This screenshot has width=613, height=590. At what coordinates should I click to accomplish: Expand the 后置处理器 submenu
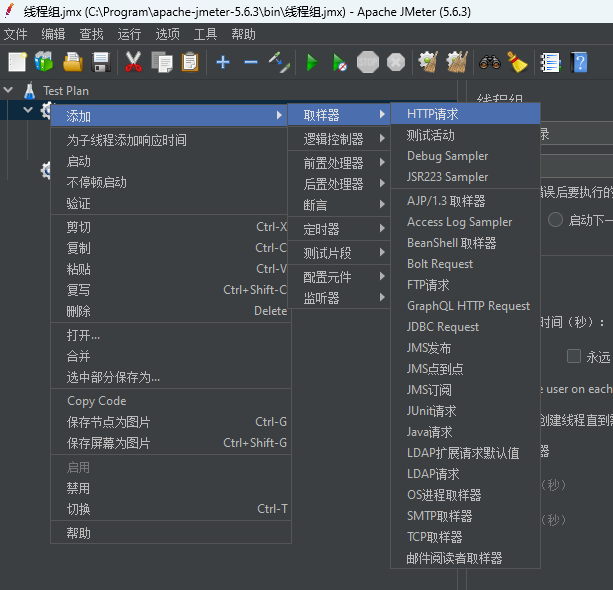pyautogui.click(x=339, y=184)
